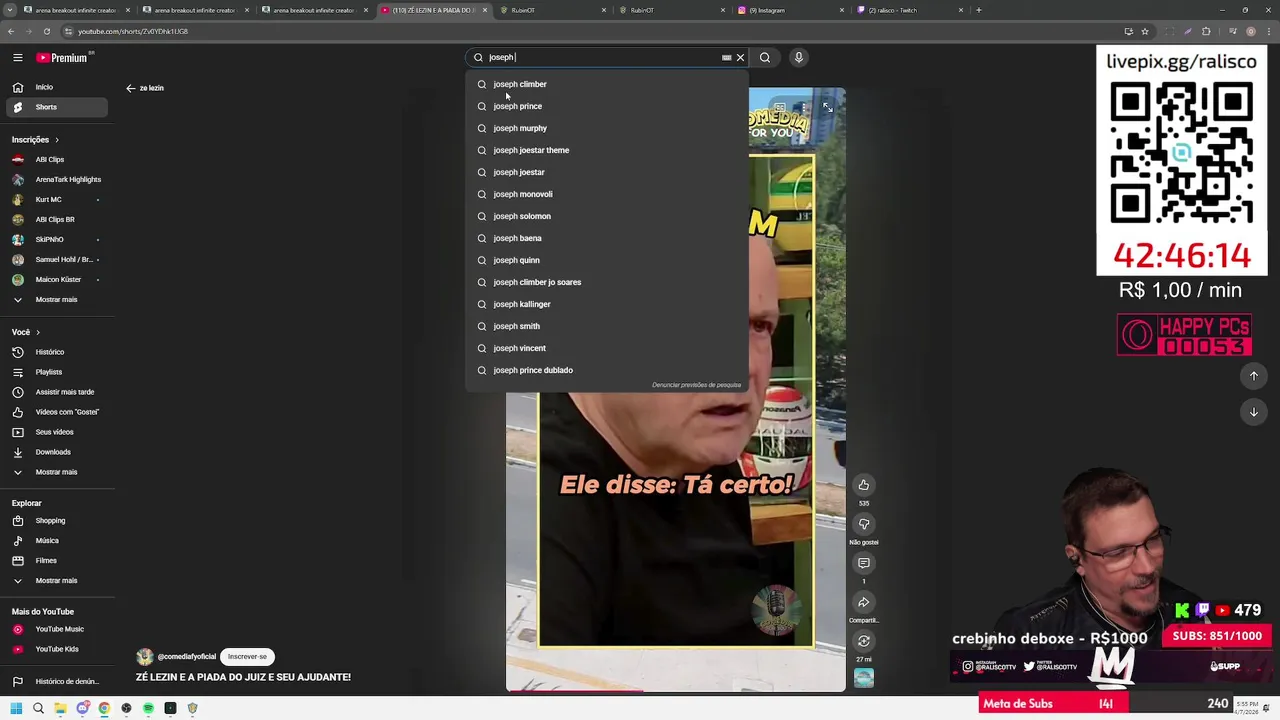Click the Short's sound thumbnail
Screen dimensions: 1280x720
(864, 677)
